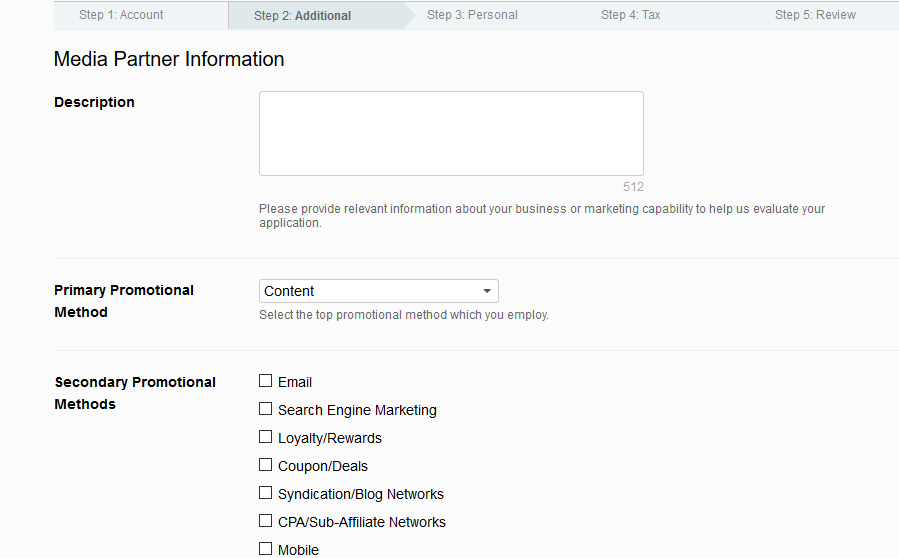The width and height of the screenshot is (899, 558).
Task: Open the Primary Promotional Method dropdown
Action: tap(378, 291)
